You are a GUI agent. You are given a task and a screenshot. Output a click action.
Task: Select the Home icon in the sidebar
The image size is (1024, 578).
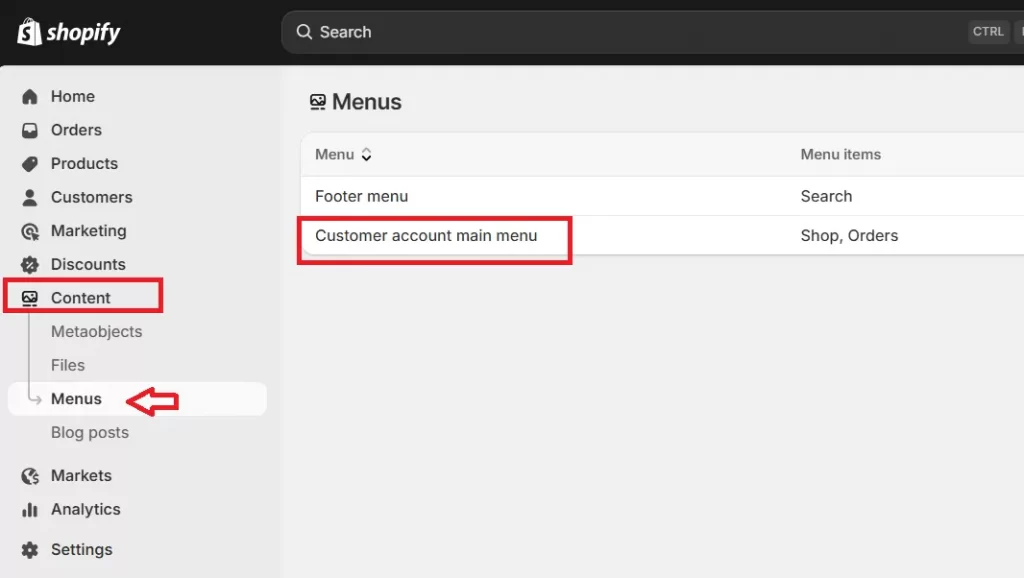[x=31, y=96]
